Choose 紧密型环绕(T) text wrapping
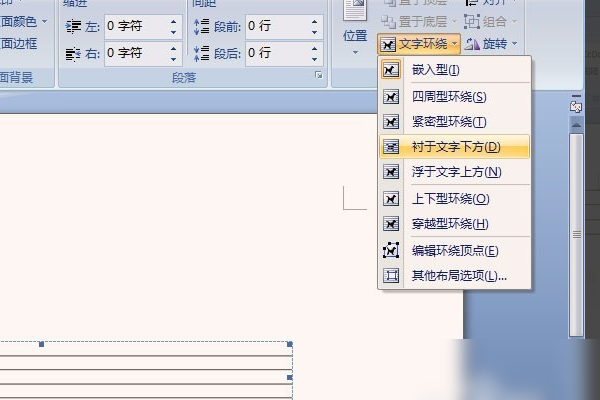 (455, 122)
